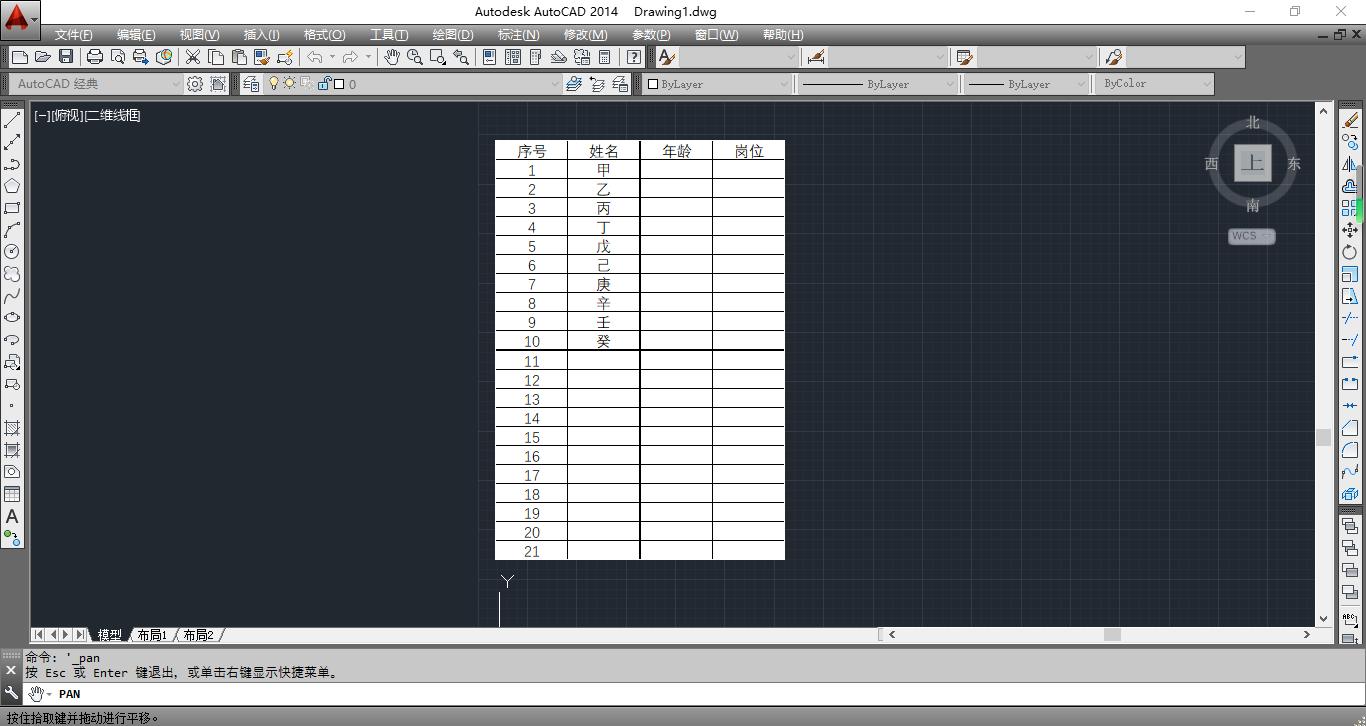Select the Multiline Text tool
The image size is (1366, 726).
12,516
